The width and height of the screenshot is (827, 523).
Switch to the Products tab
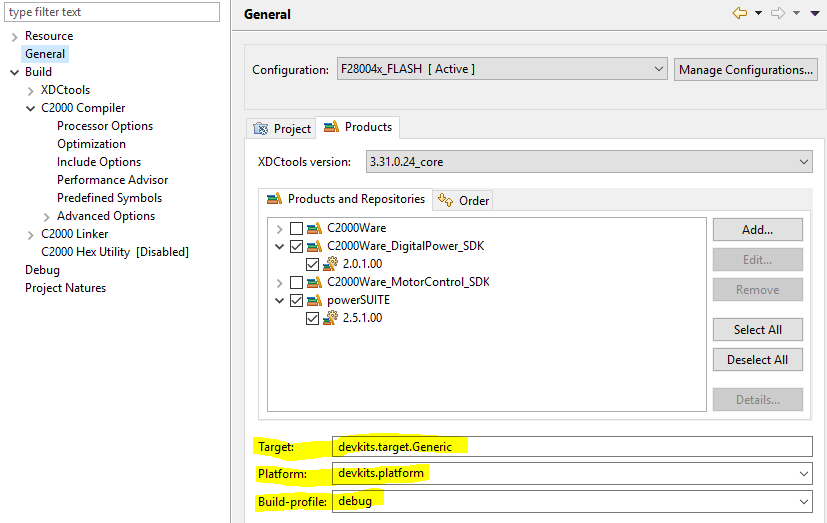[x=358, y=127]
